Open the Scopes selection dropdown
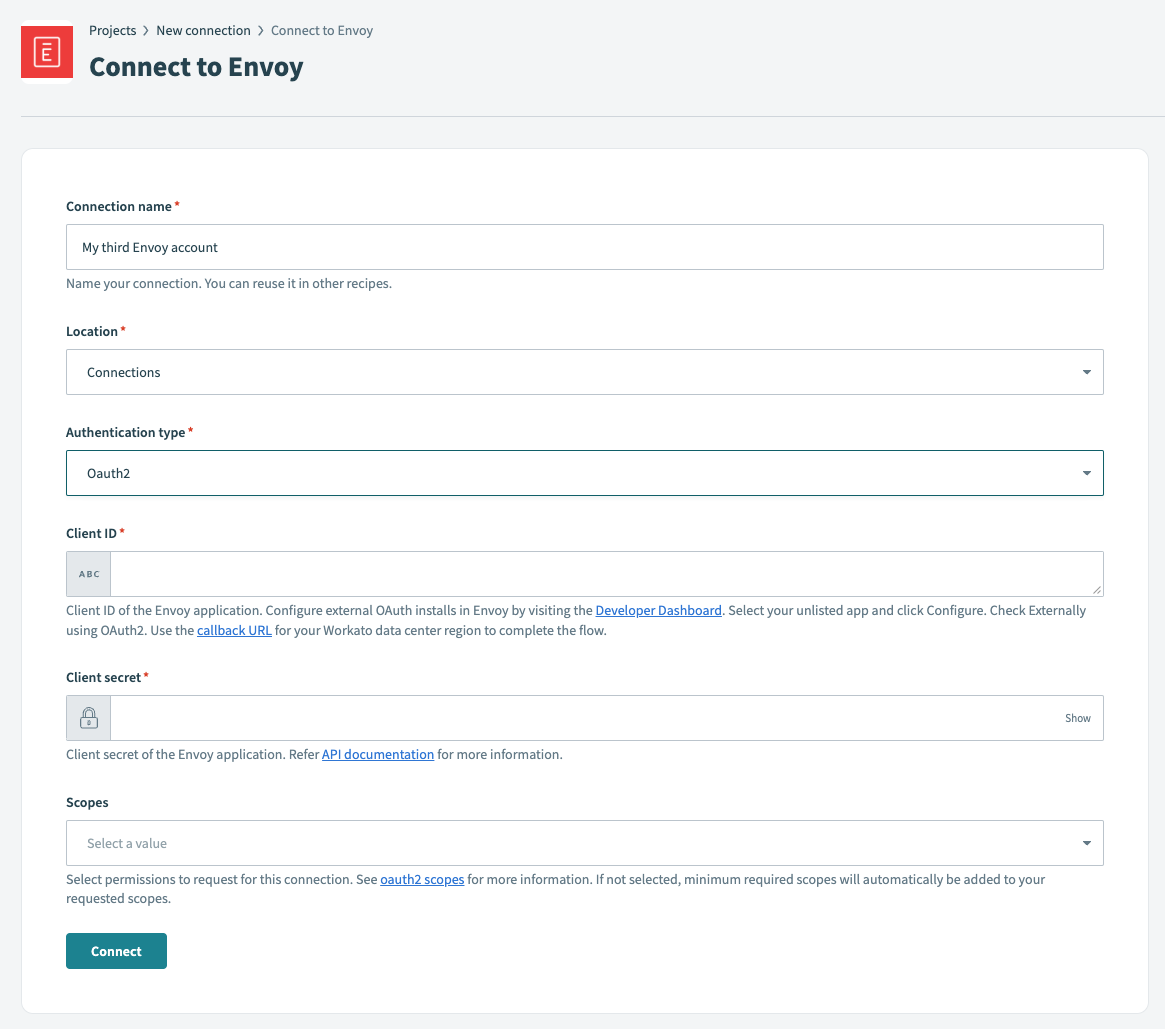Viewport: 1165px width, 1029px height. pyautogui.click(x=584, y=843)
